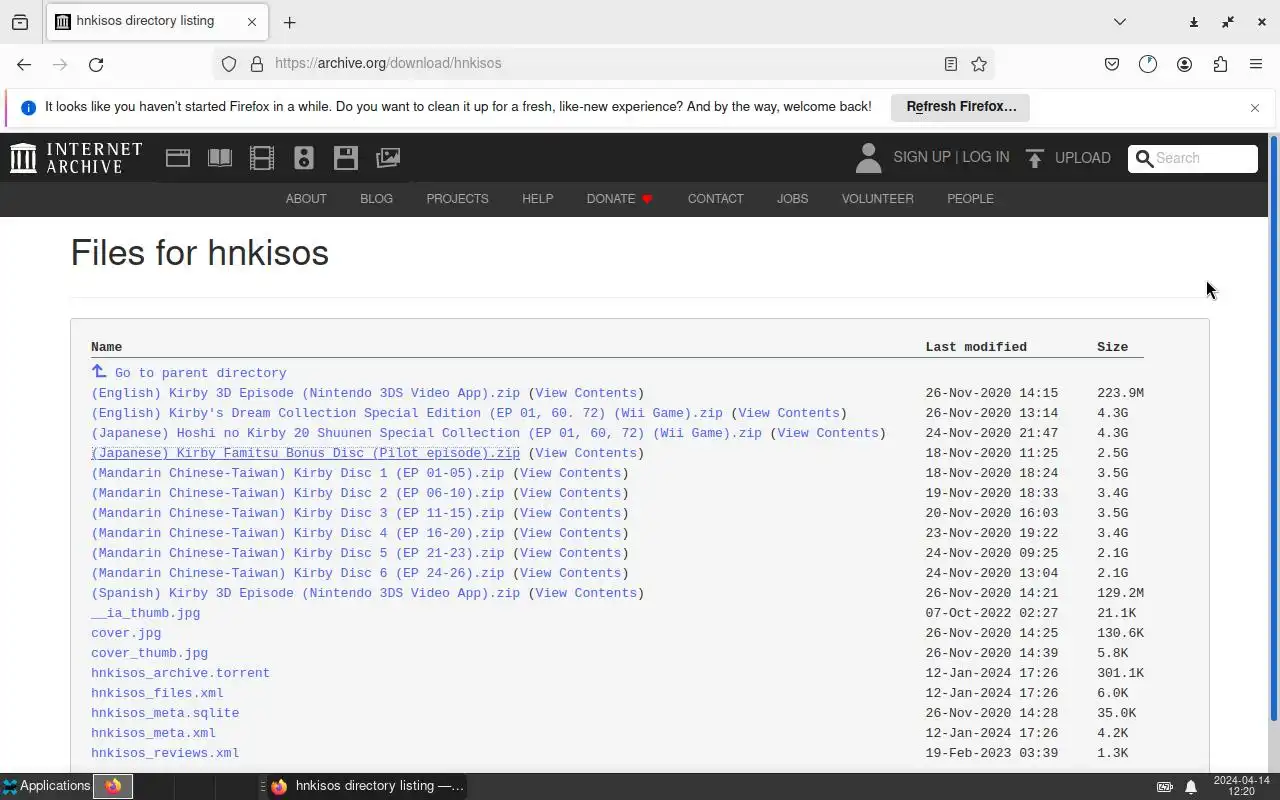The height and width of the screenshot is (800, 1280).
Task: View Contents of Kirby's Dream Collection zip
Action: tap(788, 413)
